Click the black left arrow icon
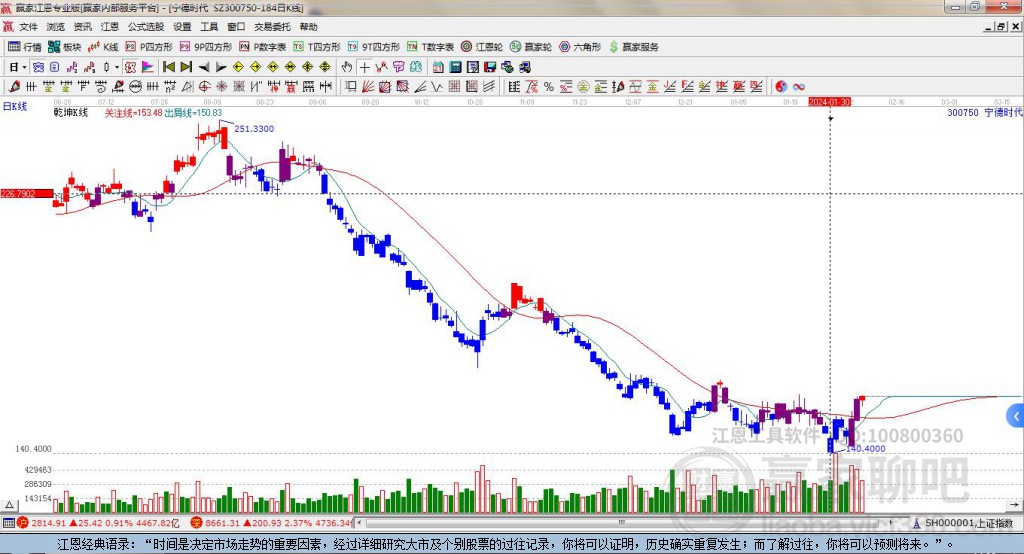 [204, 67]
